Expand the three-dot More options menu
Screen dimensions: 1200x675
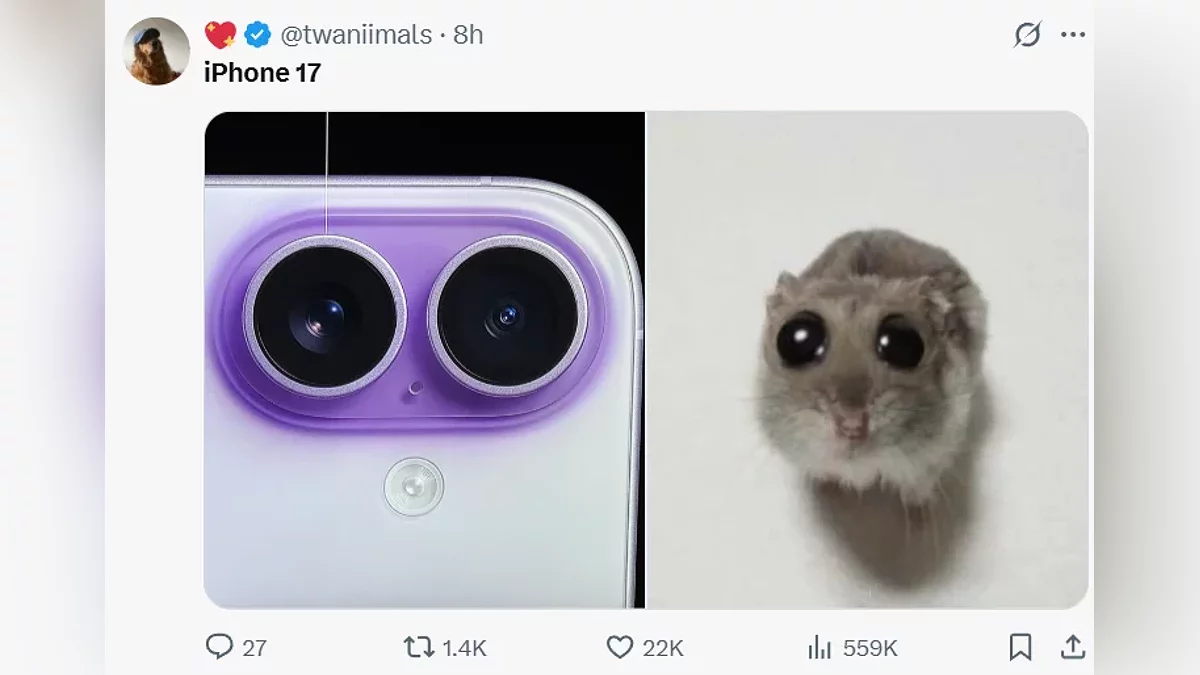coord(1073,35)
